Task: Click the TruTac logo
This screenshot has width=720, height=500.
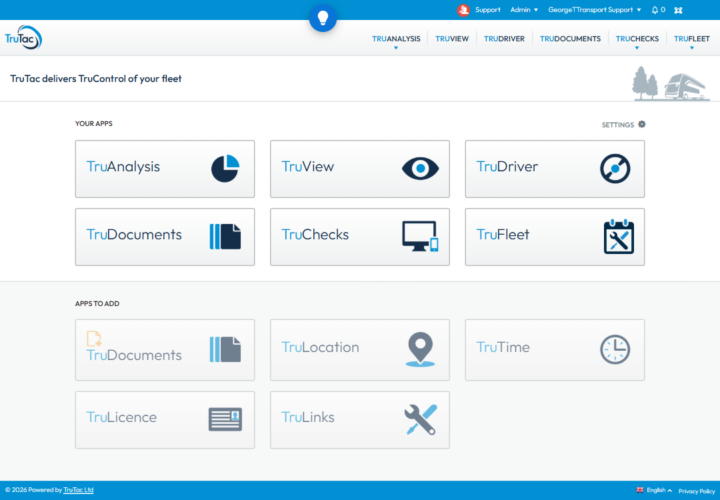Action: tap(23, 38)
